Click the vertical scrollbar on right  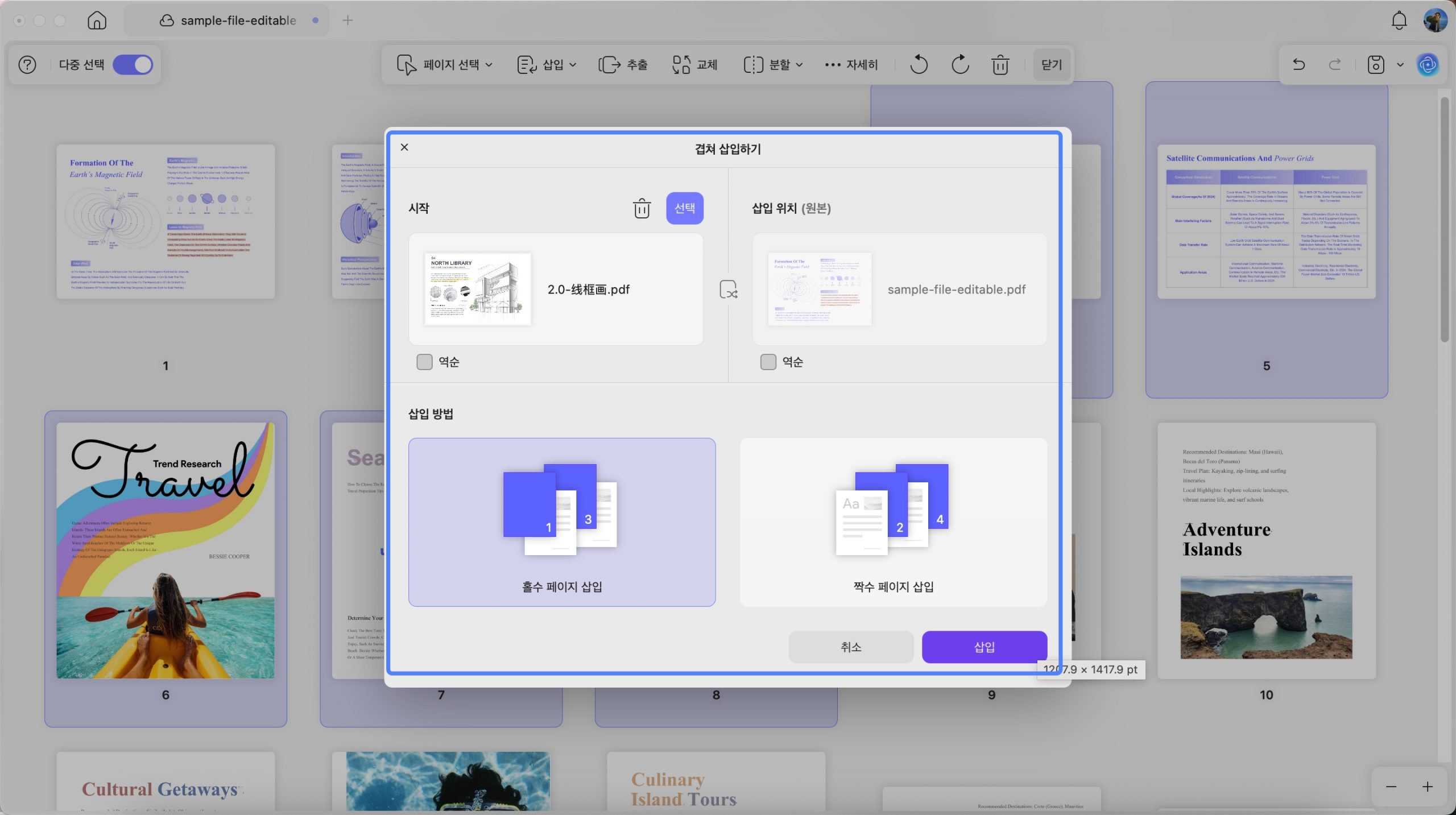click(x=1445, y=219)
